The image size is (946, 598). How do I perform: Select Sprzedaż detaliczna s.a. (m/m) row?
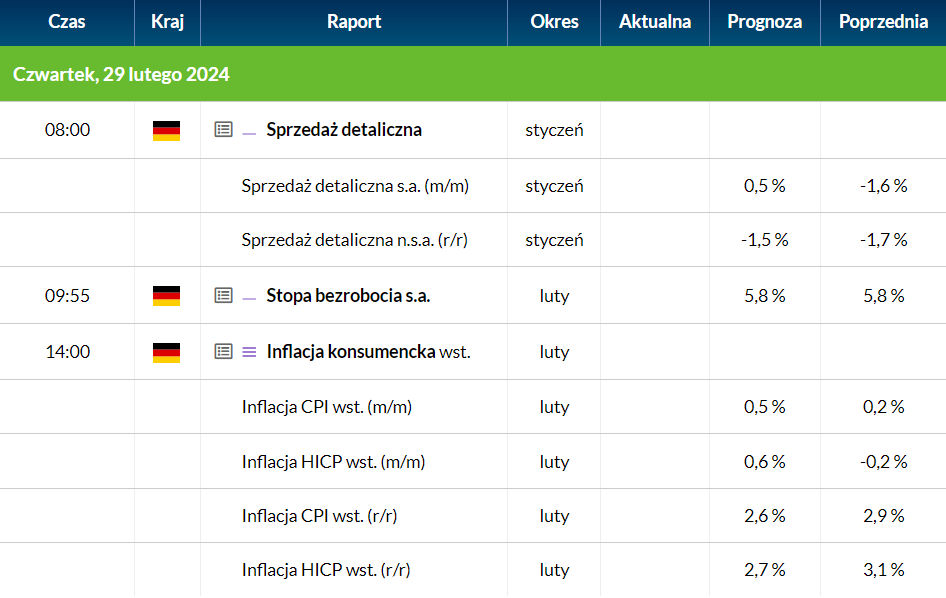click(473, 186)
